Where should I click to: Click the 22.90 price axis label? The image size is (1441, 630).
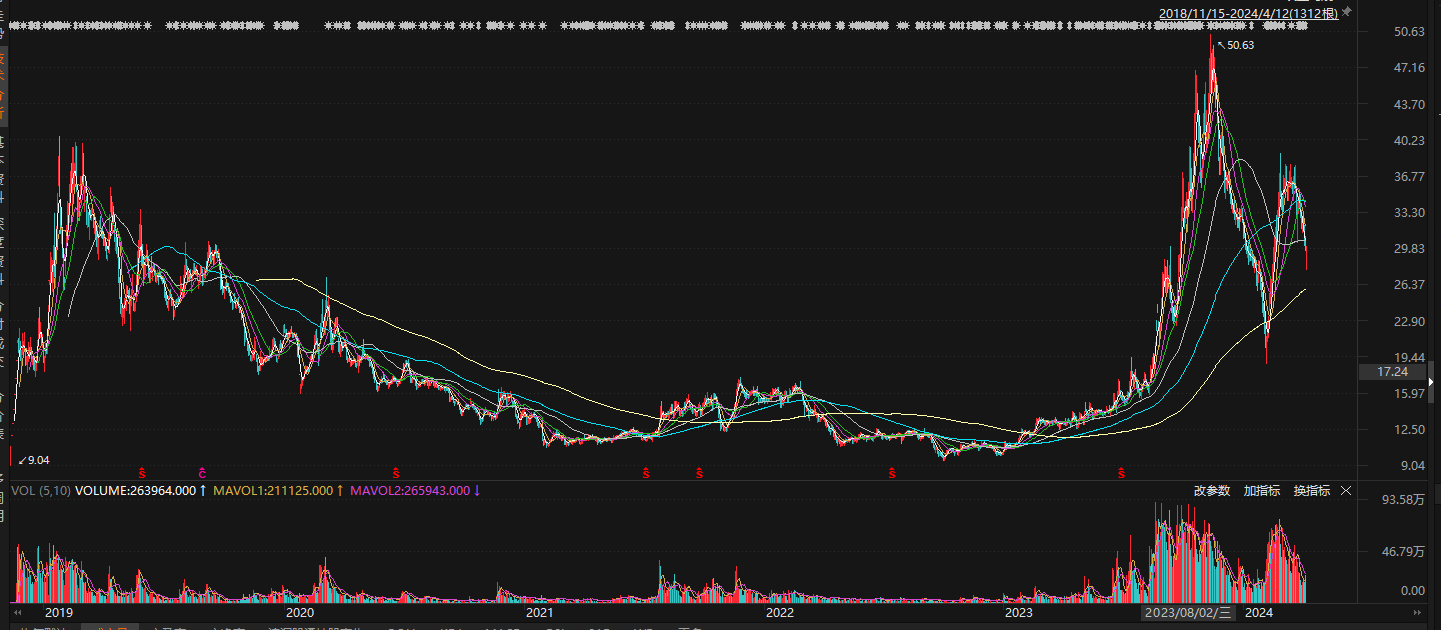click(x=1408, y=322)
